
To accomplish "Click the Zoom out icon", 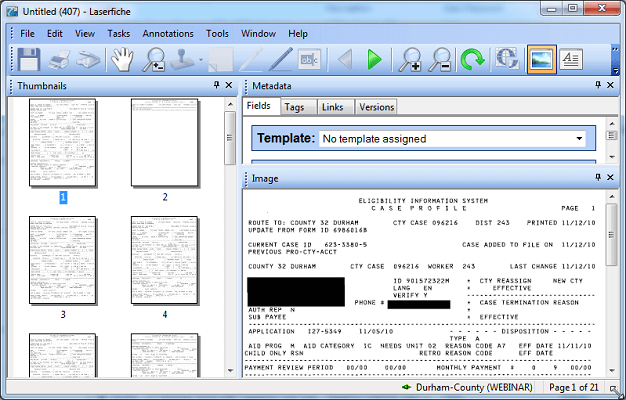I will pyautogui.click(x=440, y=60).
